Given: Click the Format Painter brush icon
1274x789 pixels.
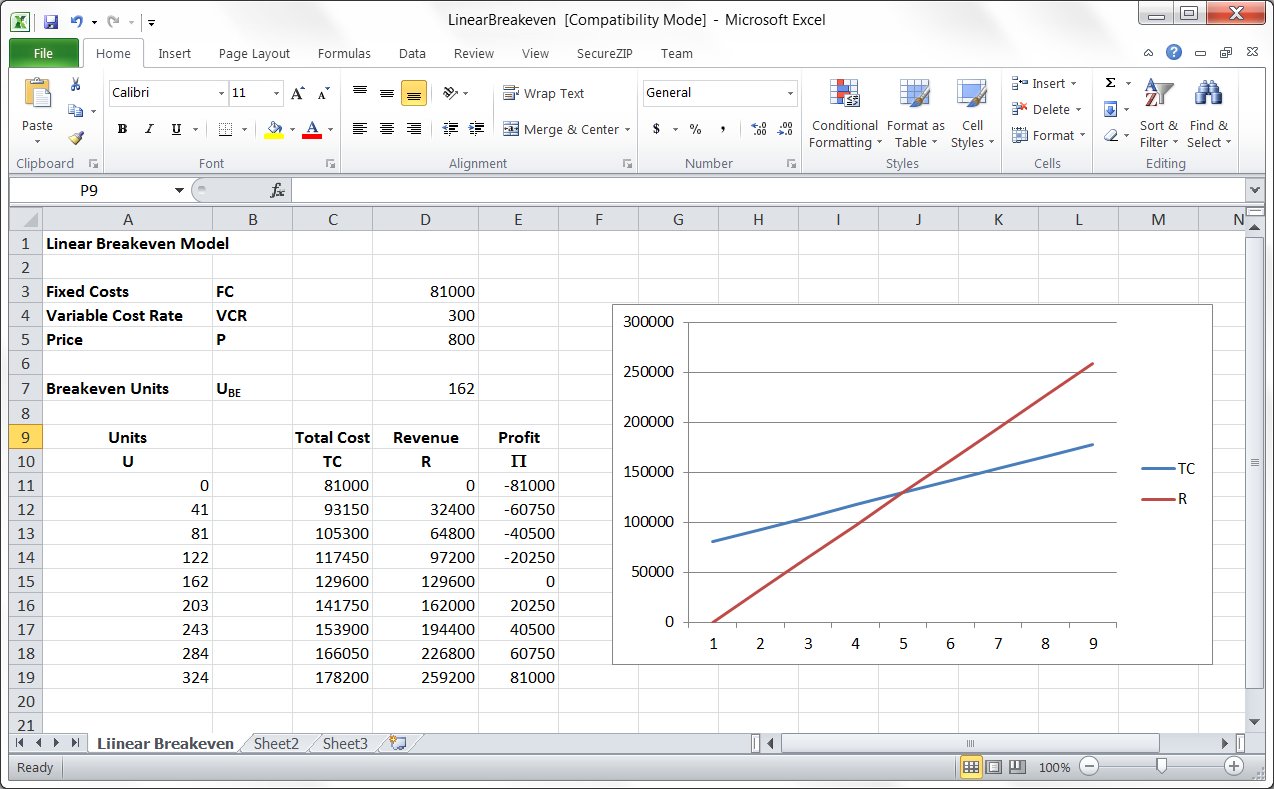Looking at the screenshot, I should click(76, 137).
